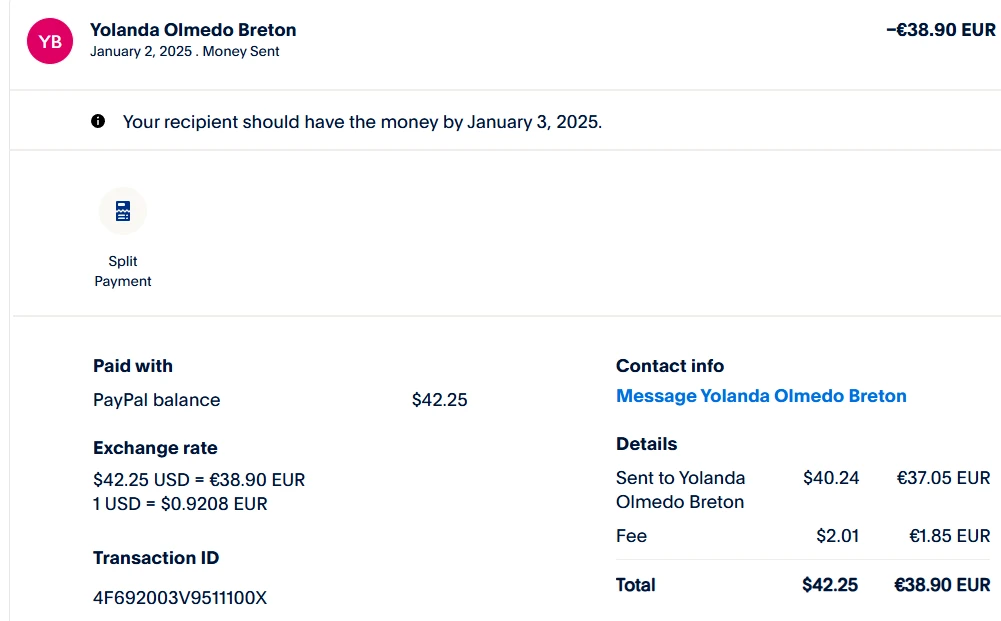Select the 1 USD = $0.9208 EUR rate

click(180, 504)
